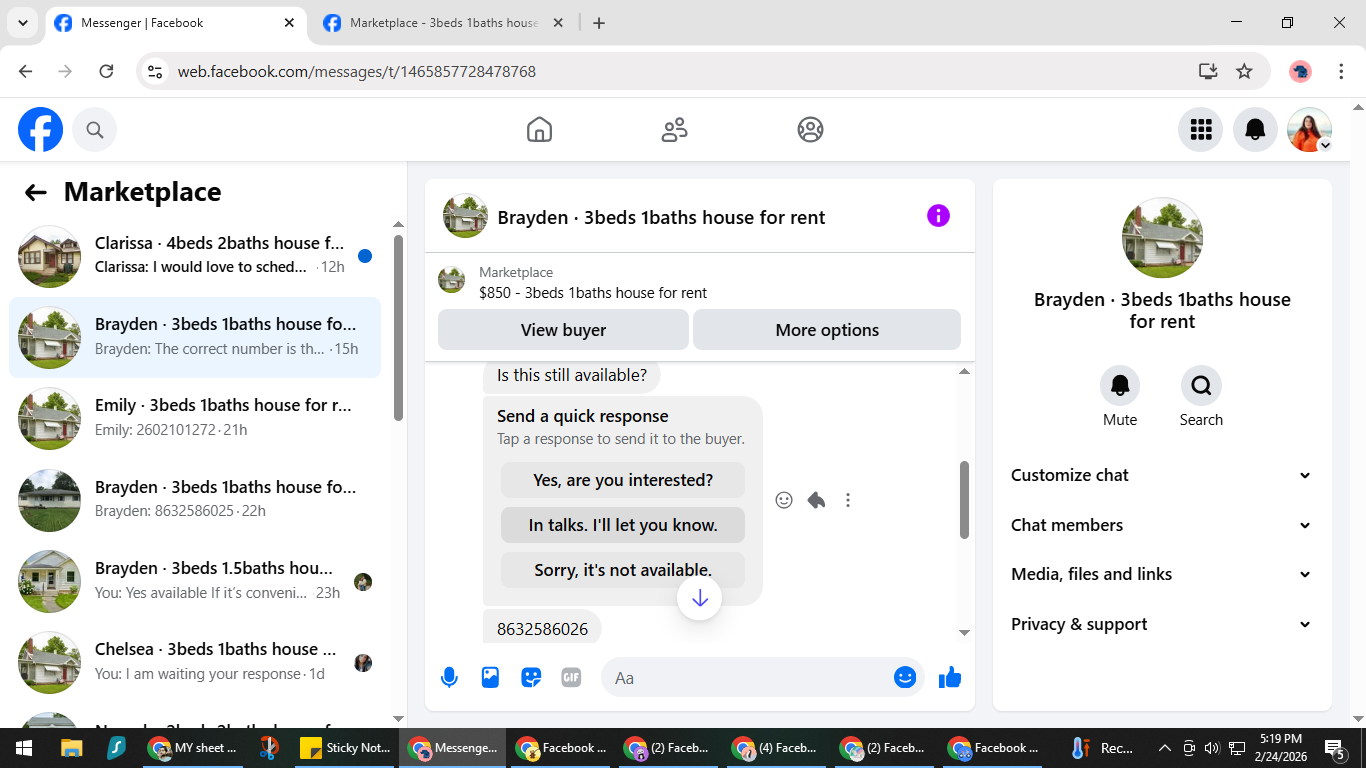This screenshot has height=768, width=1366.
Task: Open File Explorer from taskbar
Action: click(71, 748)
